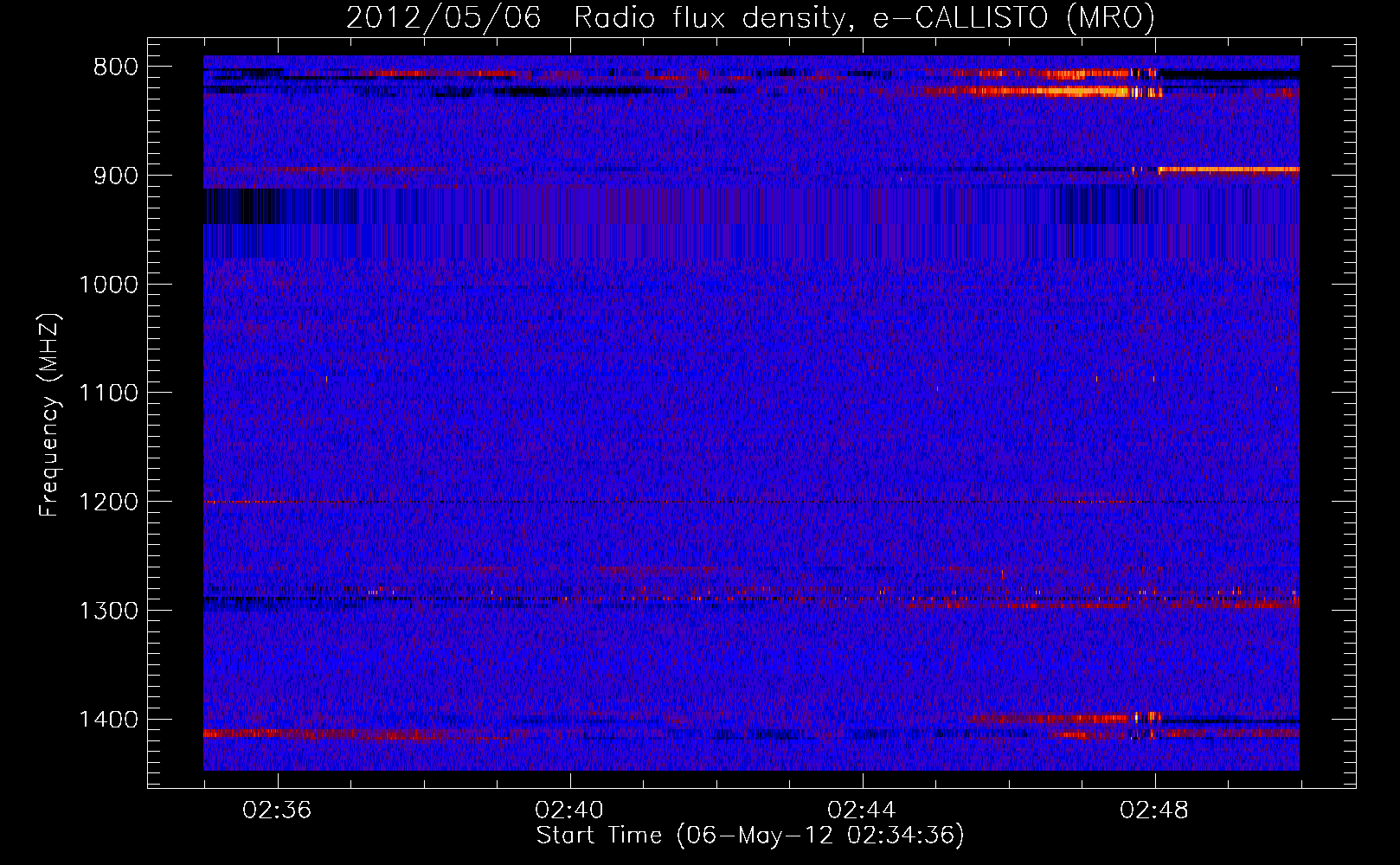Click the 02:40 time tick label
This screenshot has height=865, width=1400.
click(569, 811)
